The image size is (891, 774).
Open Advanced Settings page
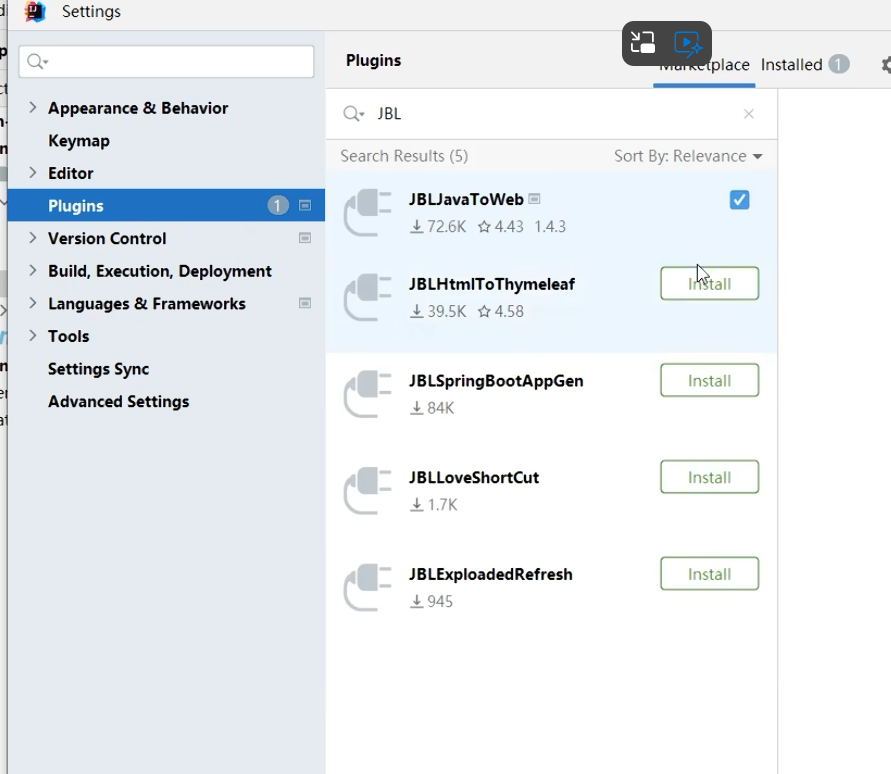118,401
